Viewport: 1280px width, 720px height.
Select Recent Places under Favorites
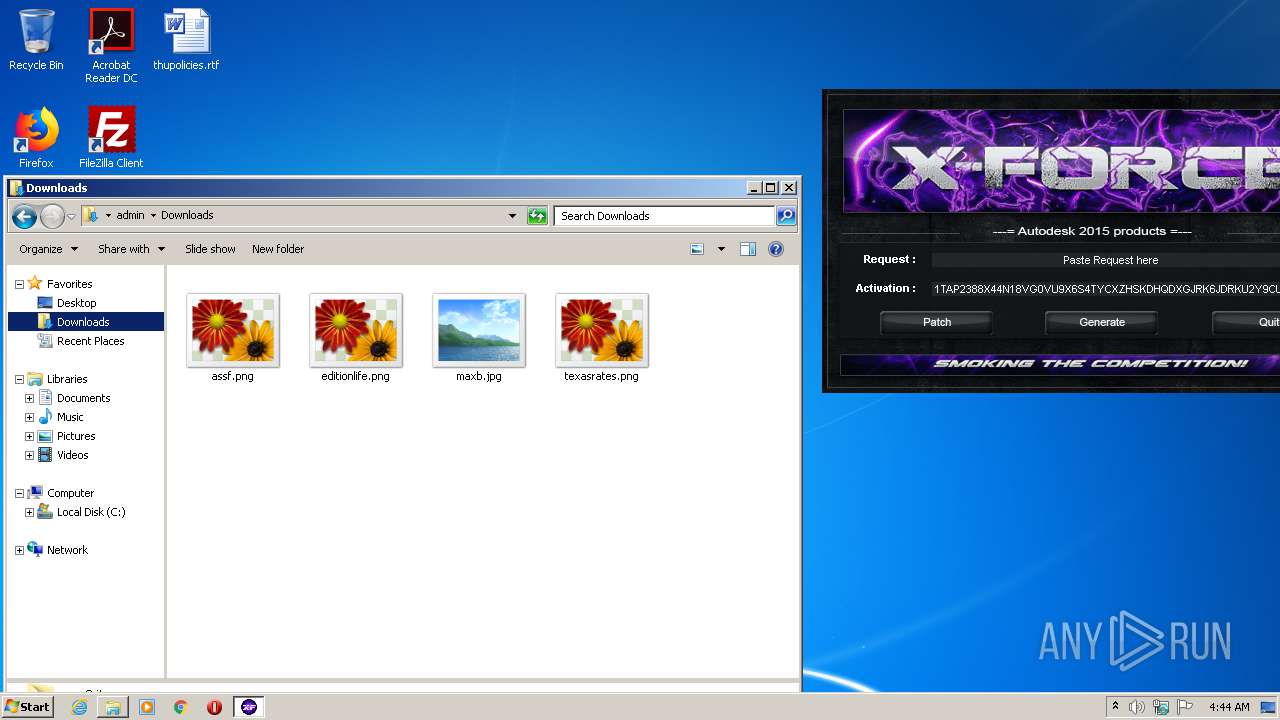point(90,341)
